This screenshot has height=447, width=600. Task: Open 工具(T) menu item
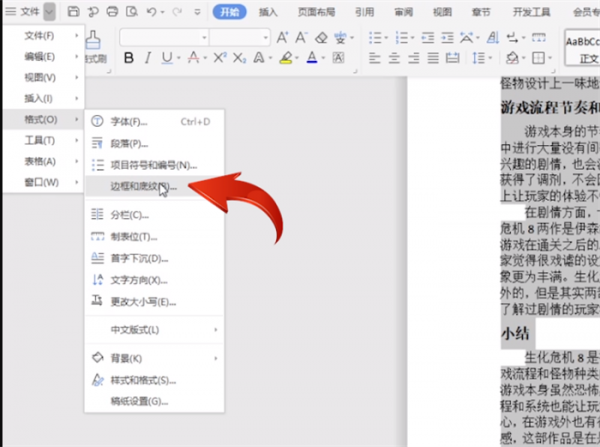(44, 140)
